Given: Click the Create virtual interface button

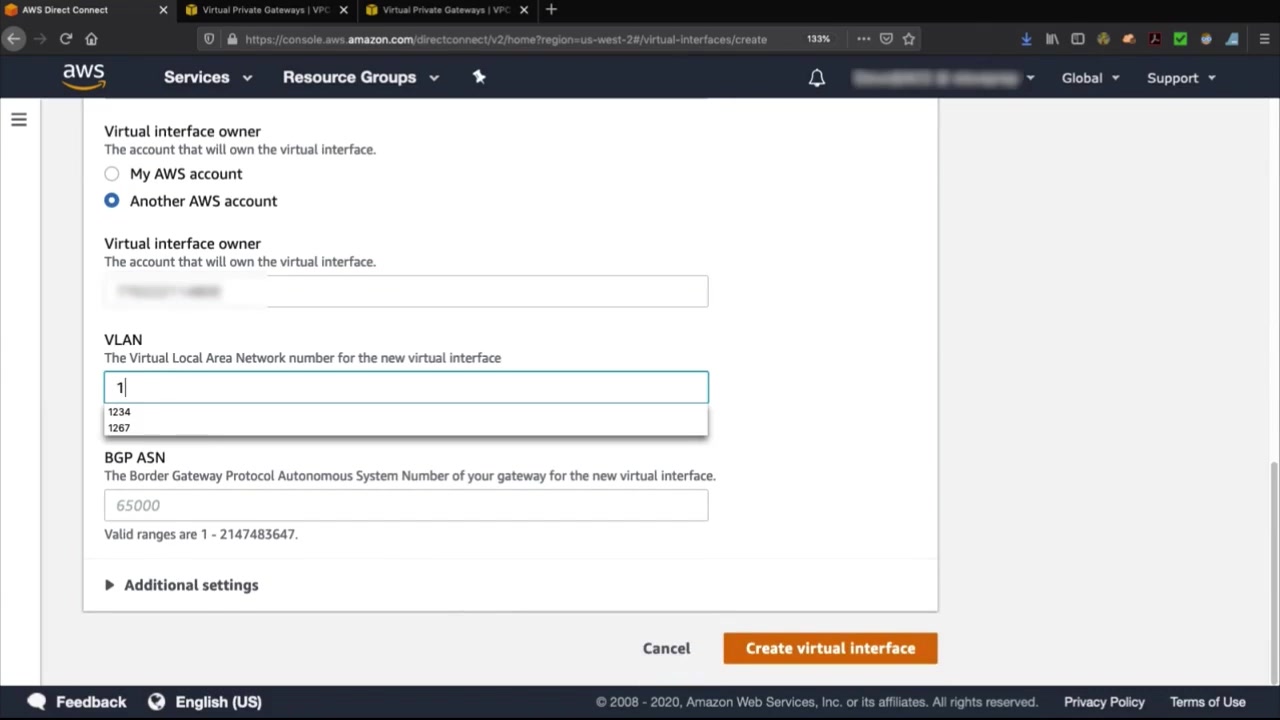Looking at the screenshot, I should click(x=830, y=648).
